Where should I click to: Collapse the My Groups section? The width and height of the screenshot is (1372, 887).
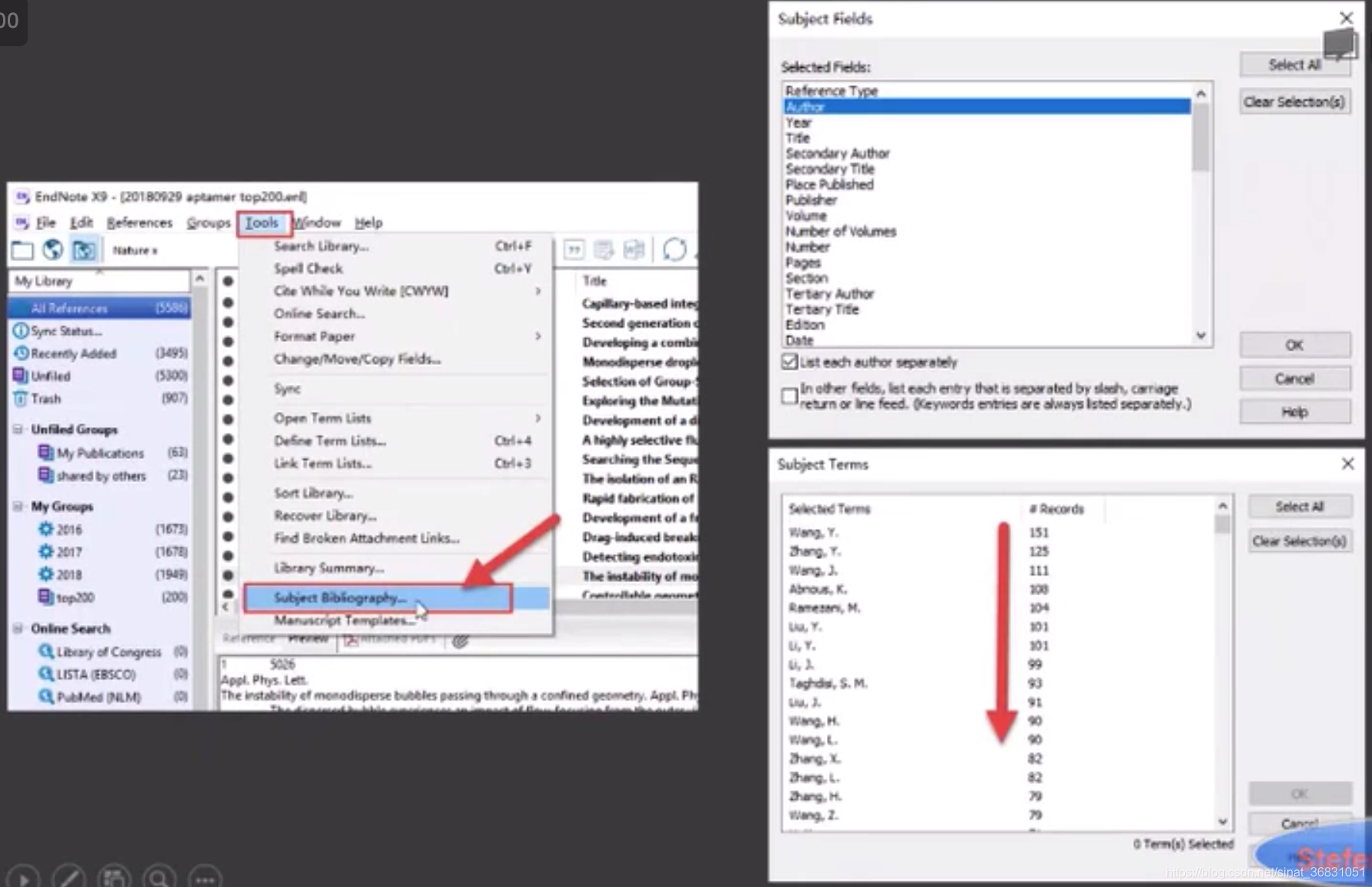18,506
